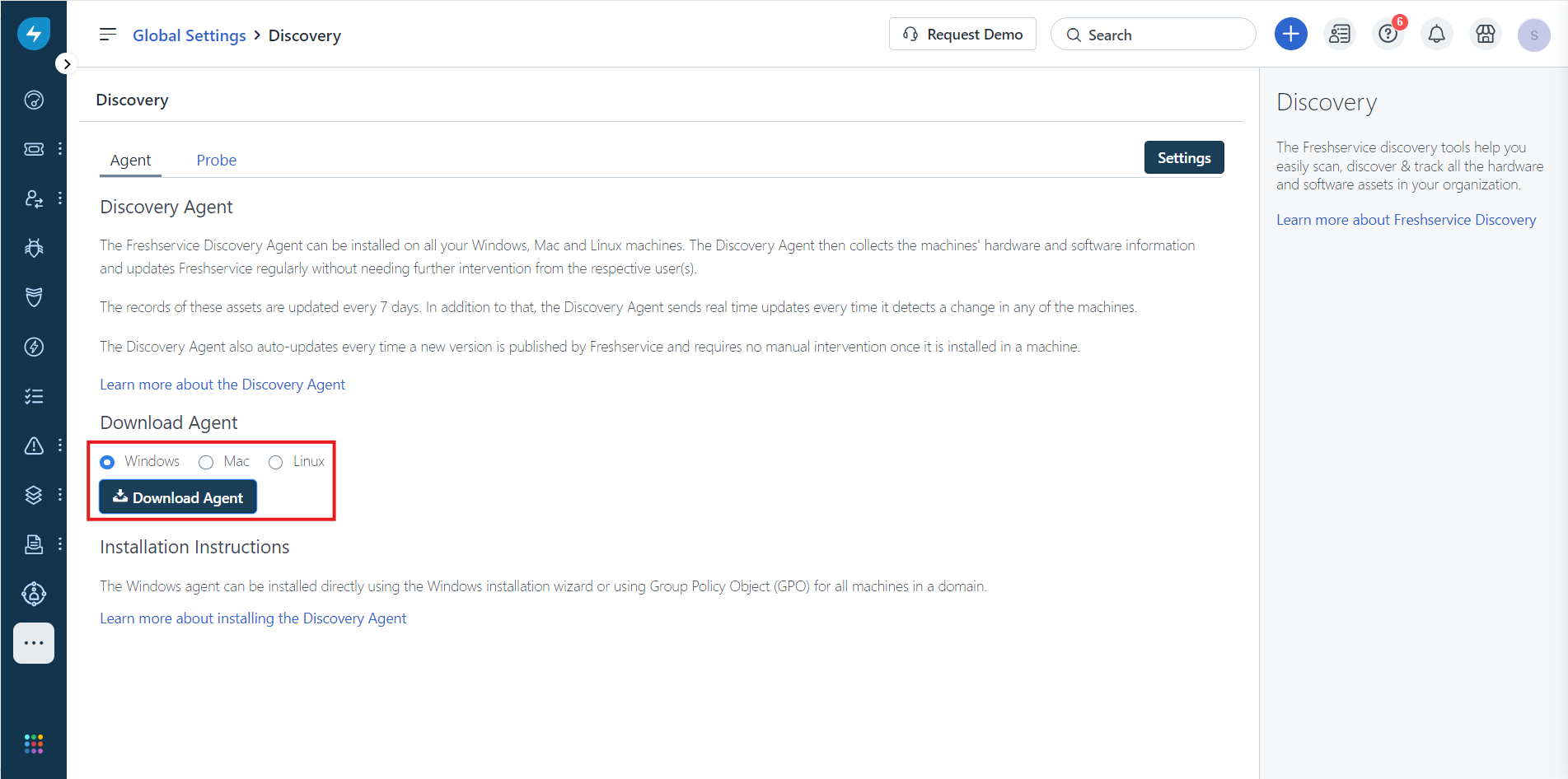Click the Settings button
1568x779 pixels.
(1184, 158)
